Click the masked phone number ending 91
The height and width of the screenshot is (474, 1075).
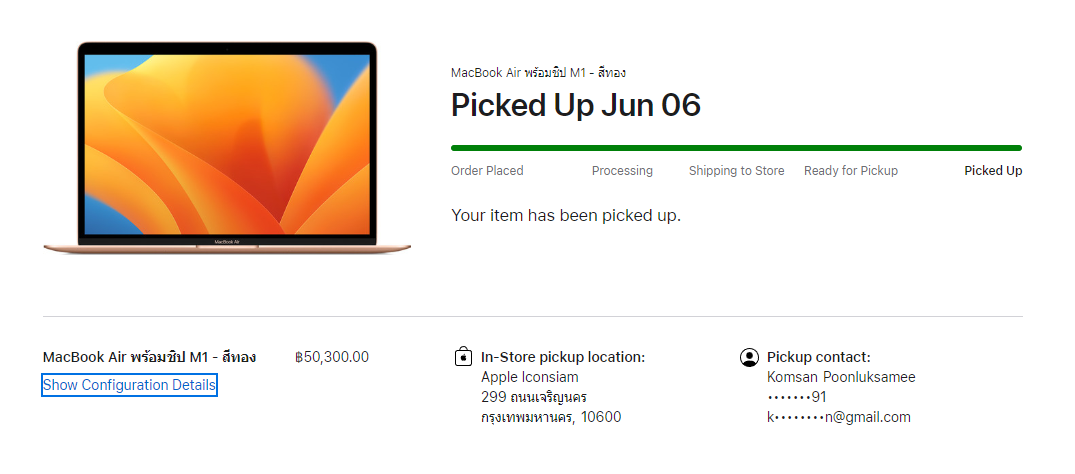point(796,397)
